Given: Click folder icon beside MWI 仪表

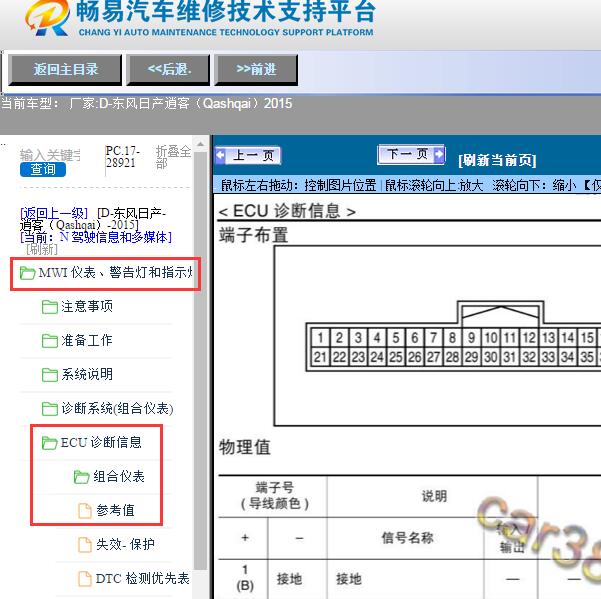Looking at the screenshot, I should [x=28, y=272].
